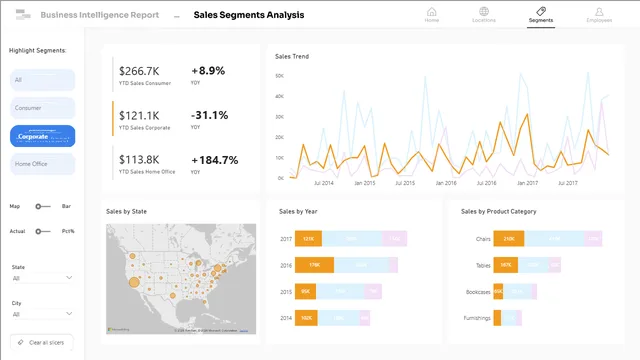Click the $113.8K Home Office sales value
This screenshot has width=640, height=360.
[139, 160]
